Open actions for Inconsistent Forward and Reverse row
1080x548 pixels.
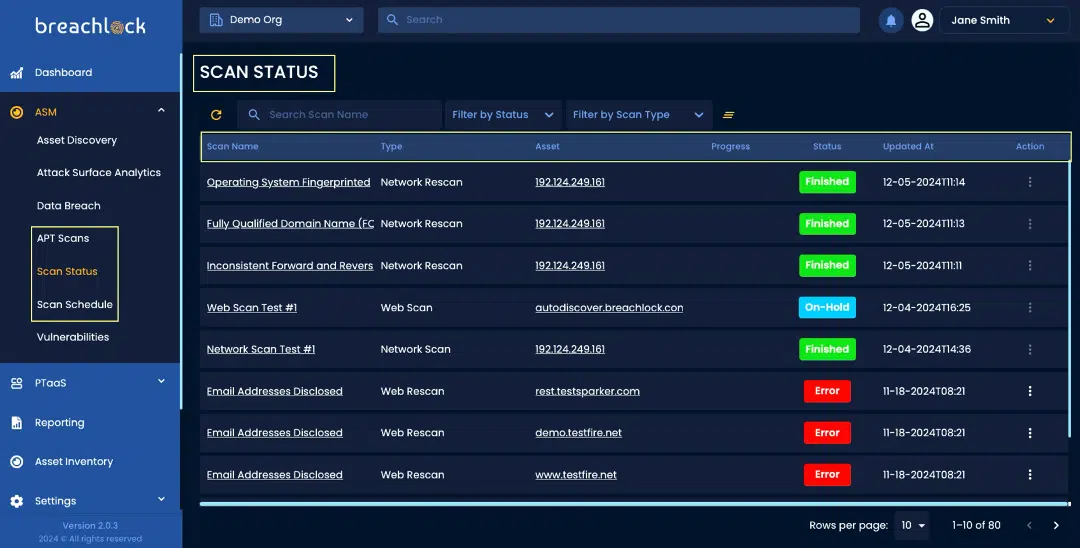pos(1030,265)
